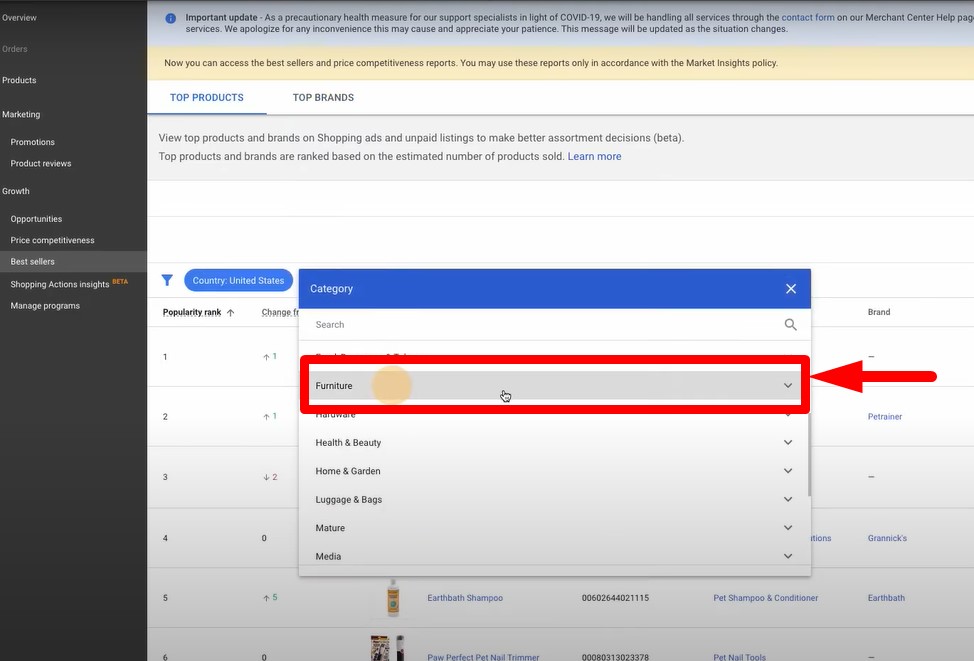Click the Earthbath Shampoo product thumbnail
The width and height of the screenshot is (974, 661).
pyautogui.click(x=393, y=598)
